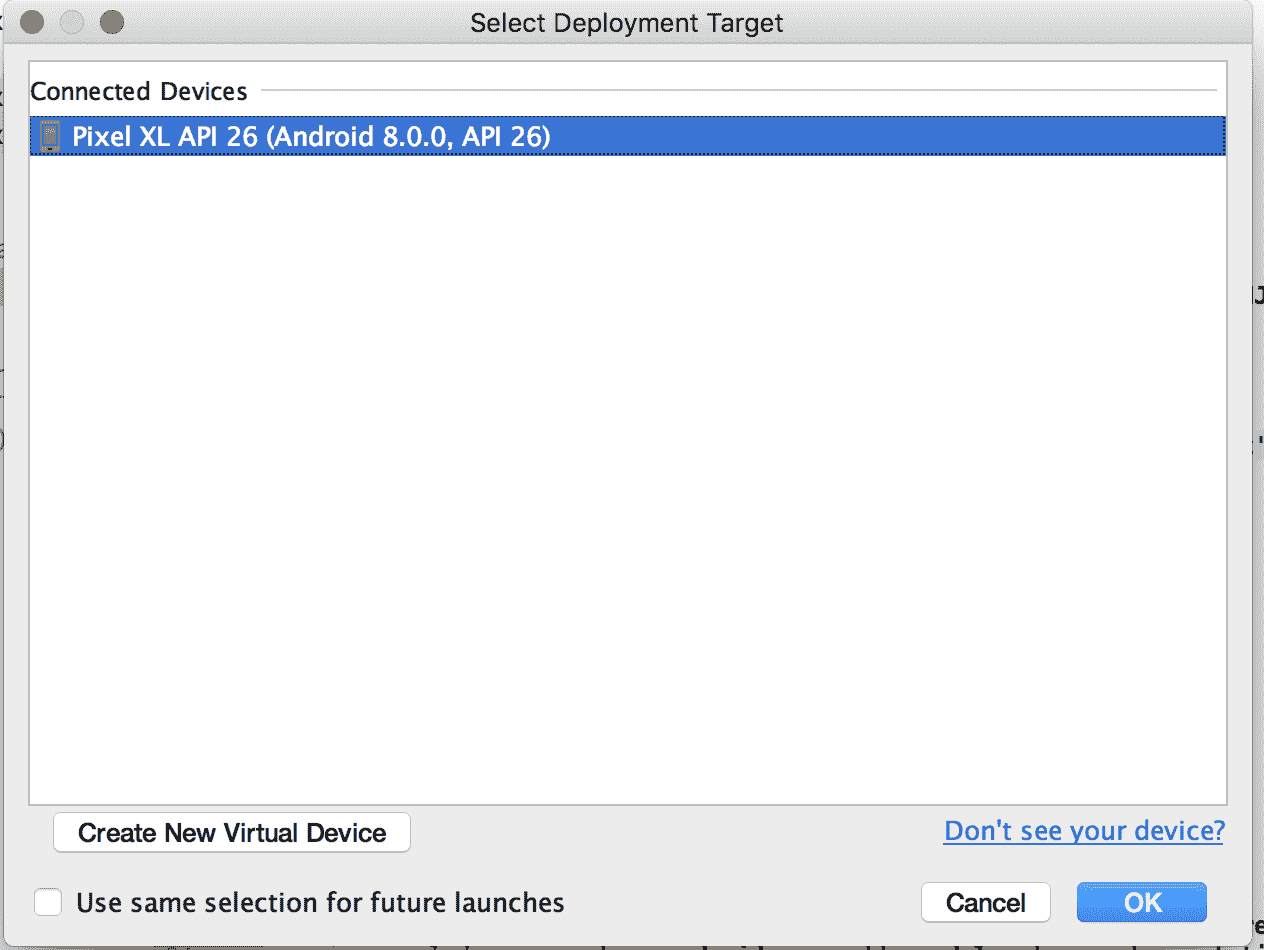The image size is (1264, 950).
Task: Open the Don't see your device? link
Action: coord(1084,831)
